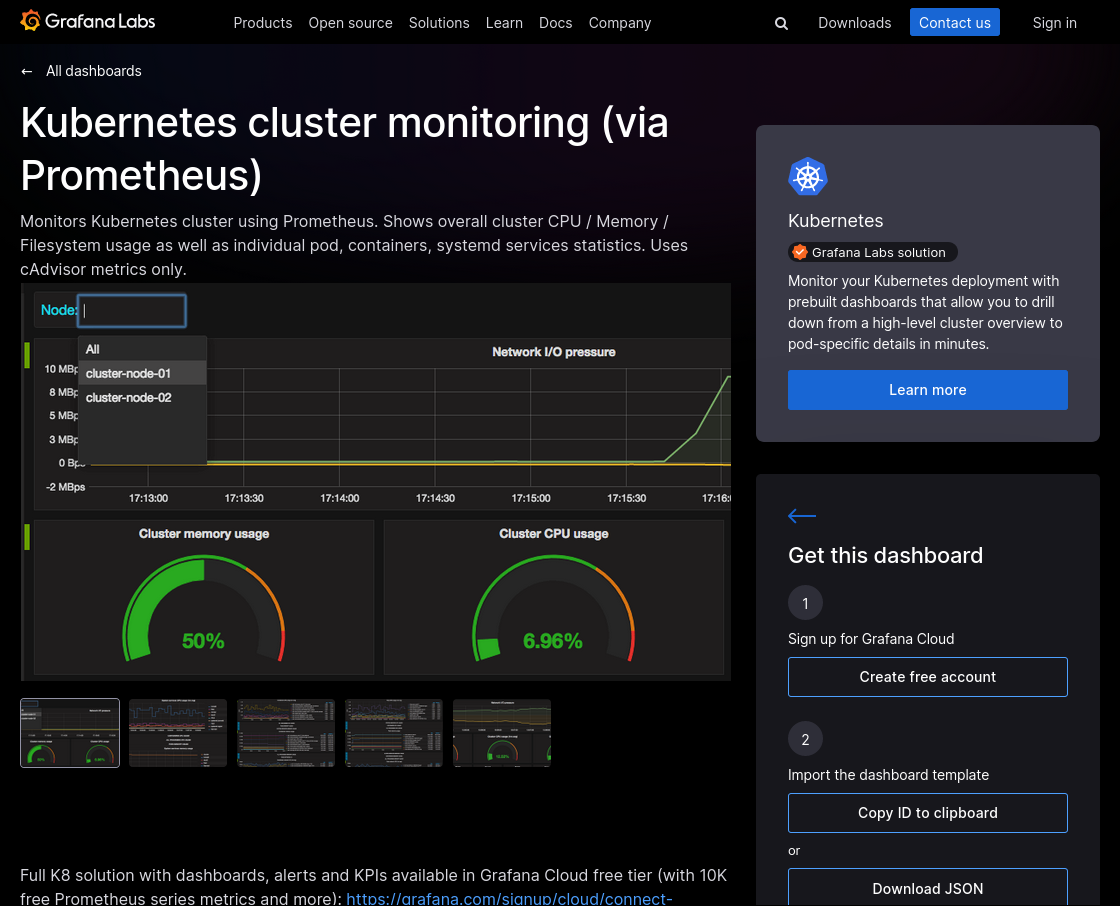Open the Open source menu
This screenshot has height=906, width=1120.
(350, 23)
